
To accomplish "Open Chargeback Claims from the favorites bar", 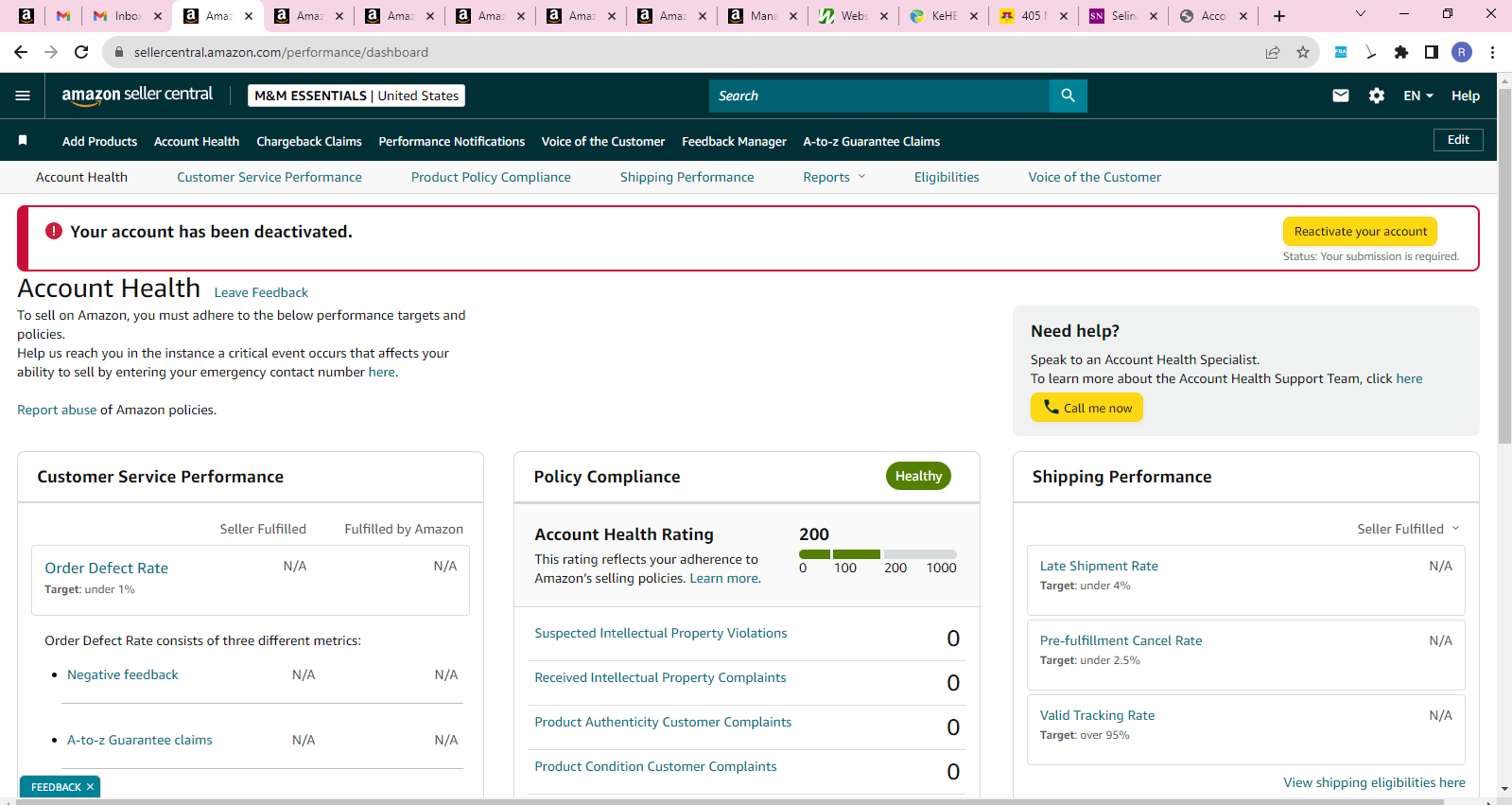I will (x=309, y=141).
